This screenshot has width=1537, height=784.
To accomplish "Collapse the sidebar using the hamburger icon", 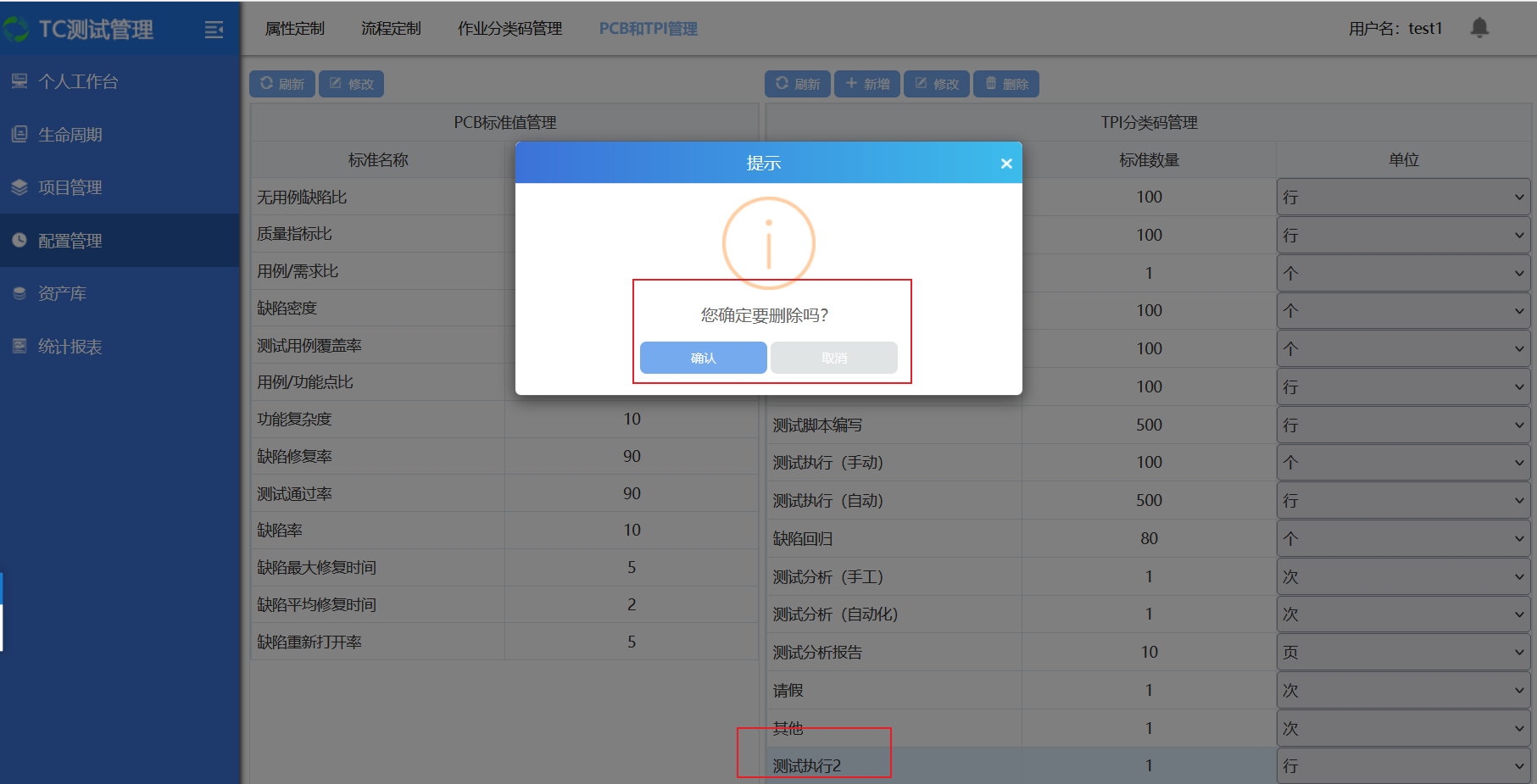I will [x=214, y=30].
